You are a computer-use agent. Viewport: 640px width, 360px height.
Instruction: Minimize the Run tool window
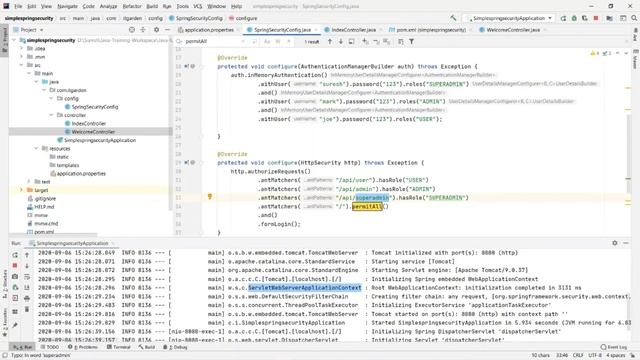tap(626, 243)
